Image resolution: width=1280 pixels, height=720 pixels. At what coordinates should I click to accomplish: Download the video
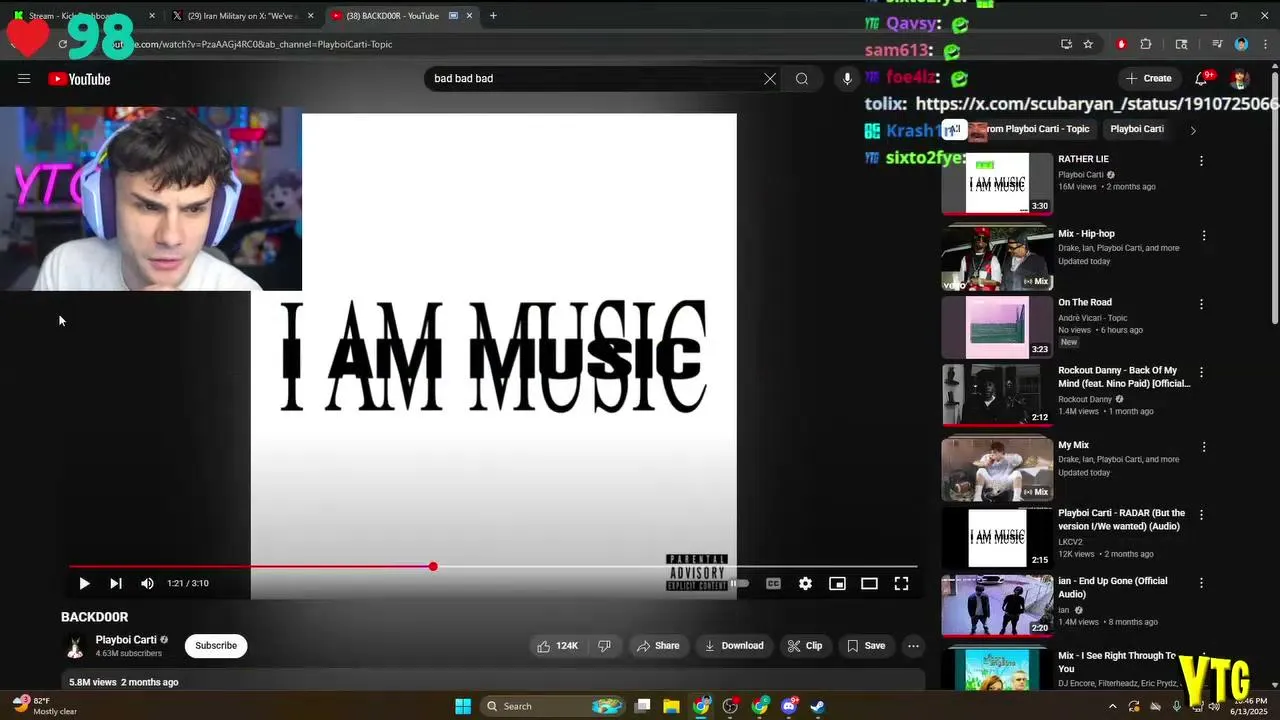coord(734,646)
